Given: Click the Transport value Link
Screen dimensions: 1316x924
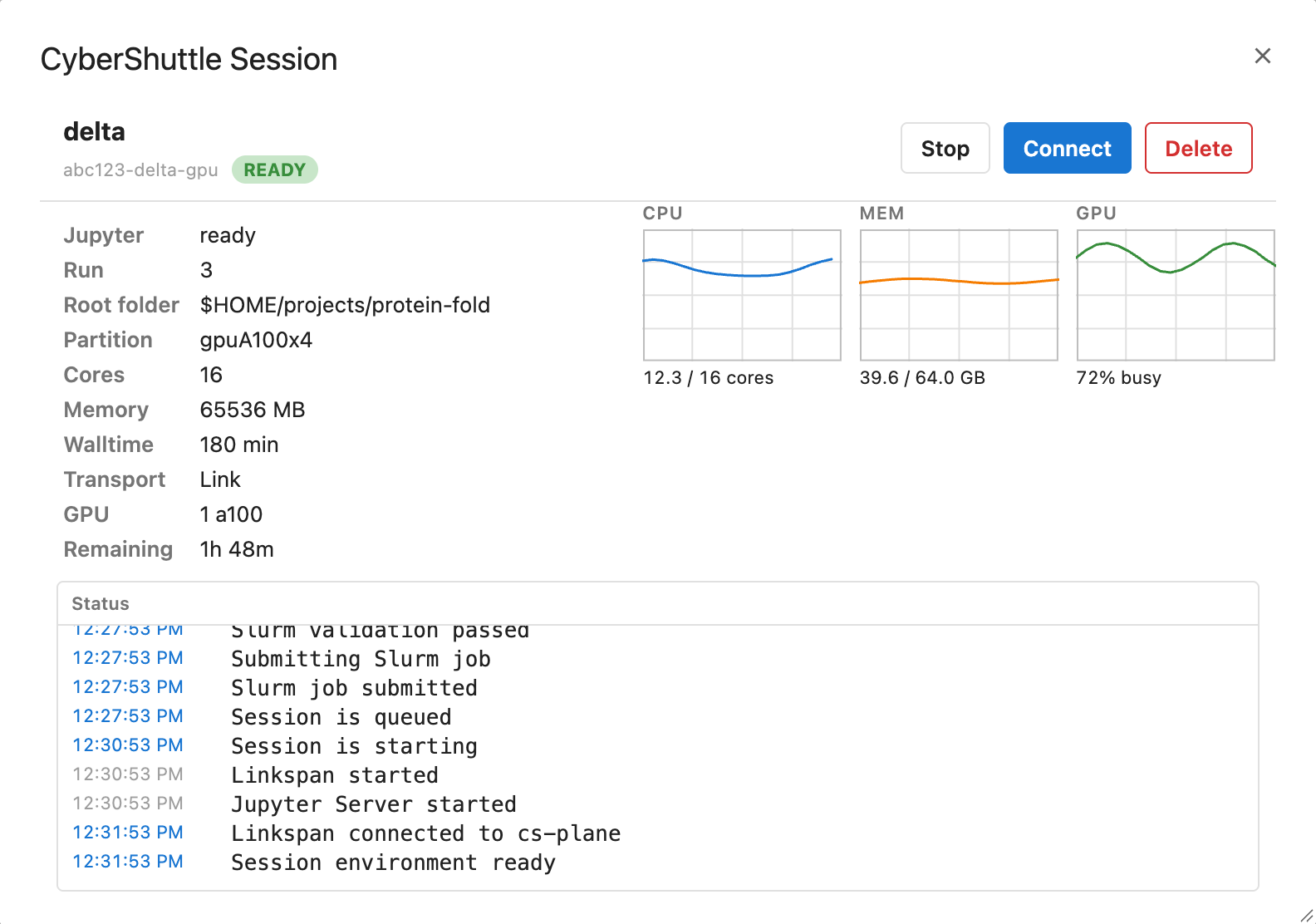Looking at the screenshot, I should (220, 479).
